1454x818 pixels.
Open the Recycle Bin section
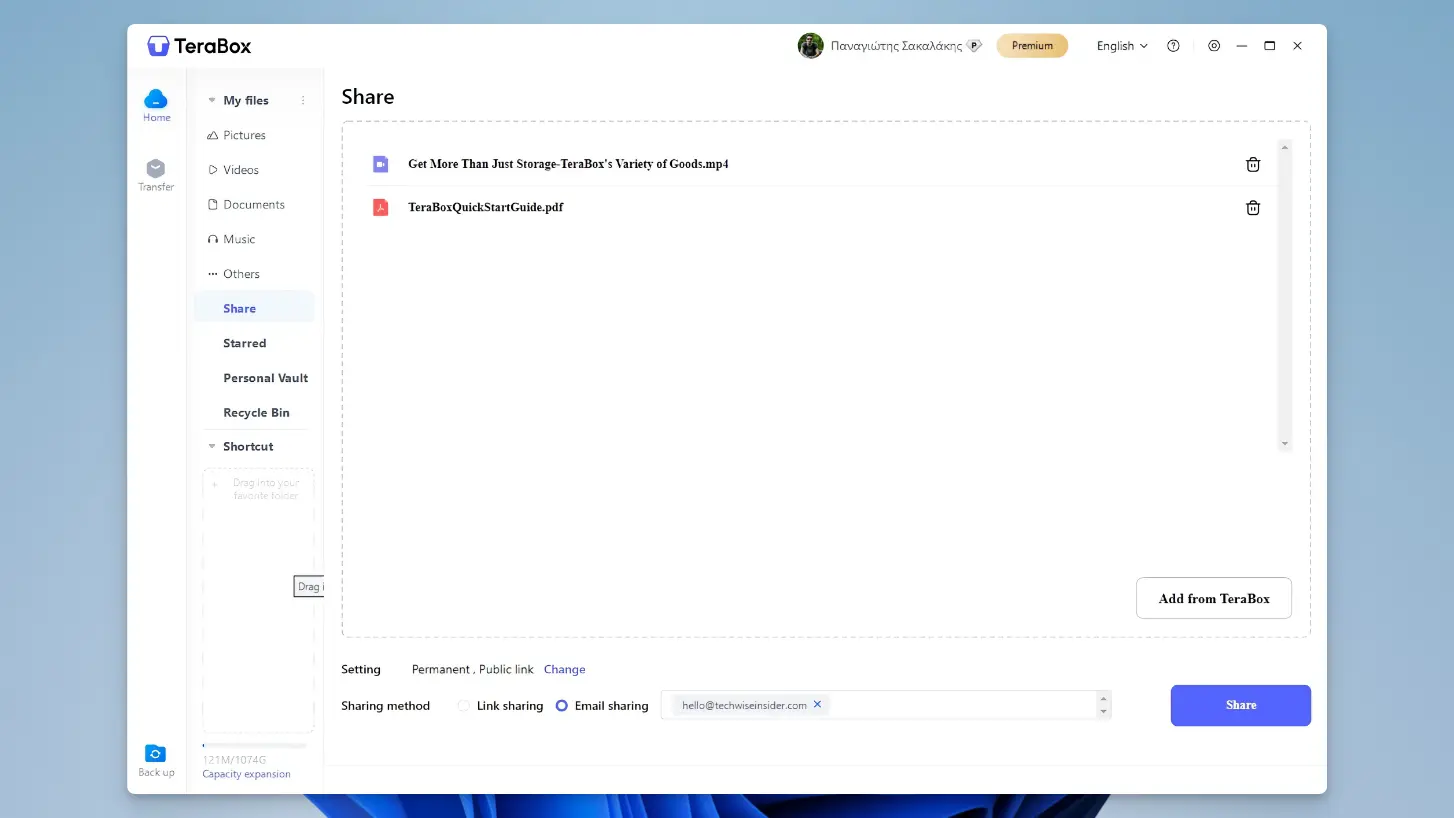(x=256, y=412)
